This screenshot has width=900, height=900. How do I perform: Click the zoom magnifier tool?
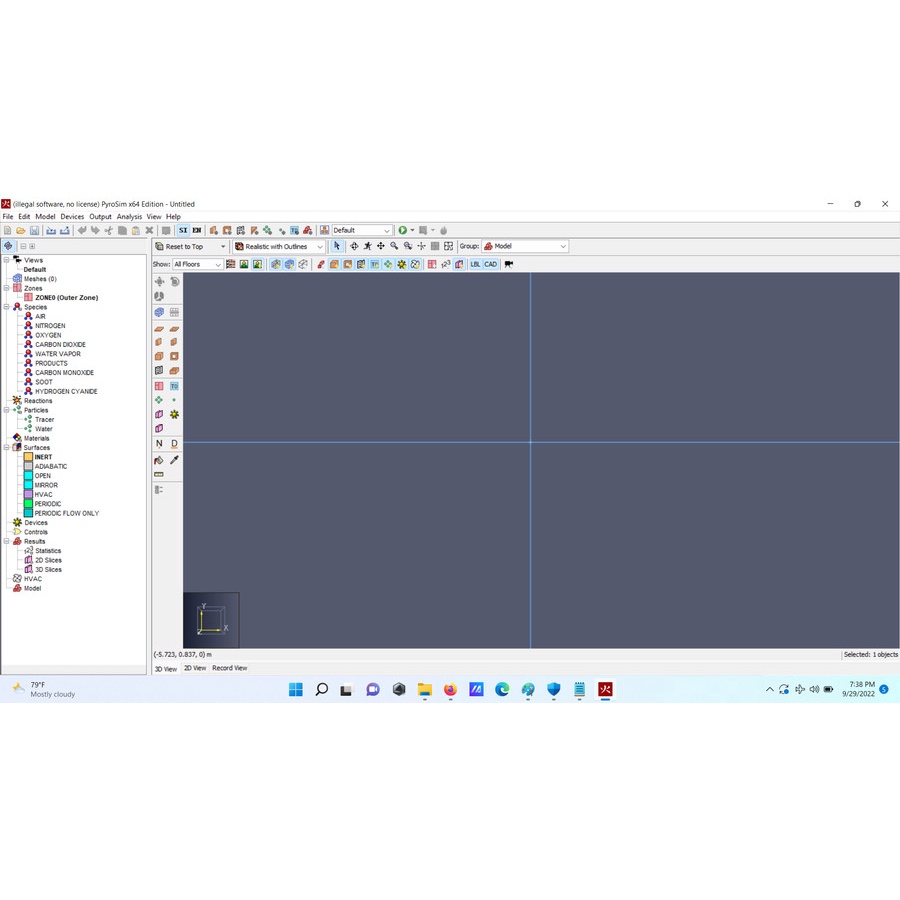pos(394,246)
